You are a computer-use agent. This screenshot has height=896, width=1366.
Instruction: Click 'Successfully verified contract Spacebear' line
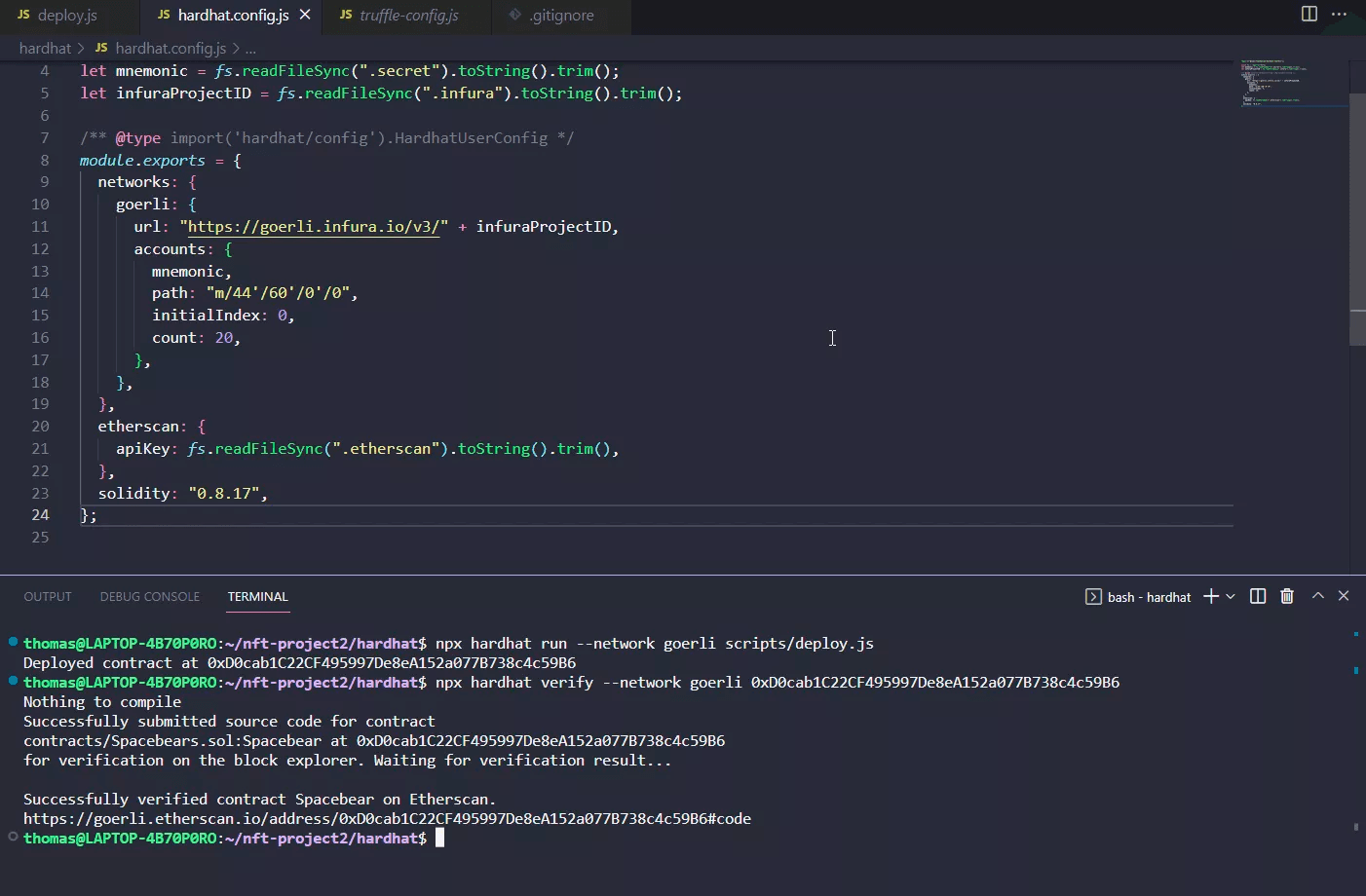[x=259, y=800]
